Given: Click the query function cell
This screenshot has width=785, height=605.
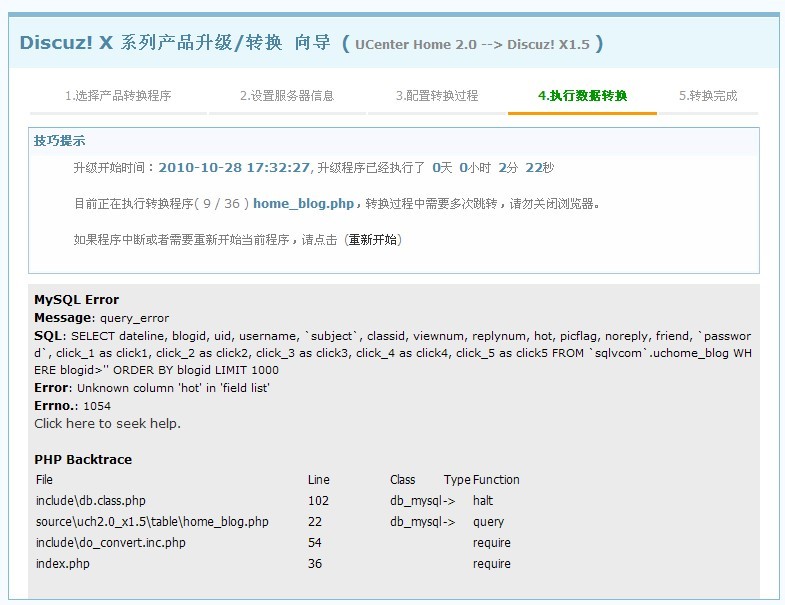Looking at the screenshot, I should coord(488,522).
